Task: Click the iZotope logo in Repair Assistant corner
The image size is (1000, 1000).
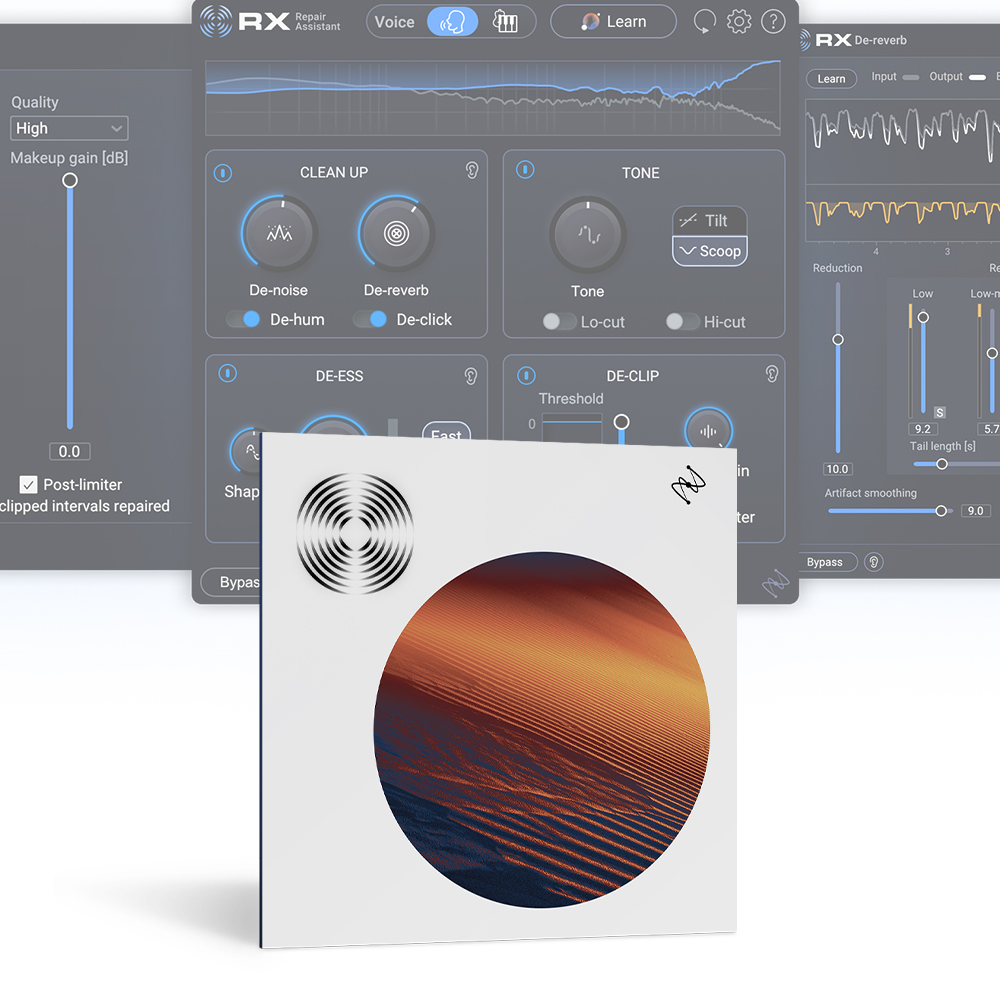Action: 776,582
